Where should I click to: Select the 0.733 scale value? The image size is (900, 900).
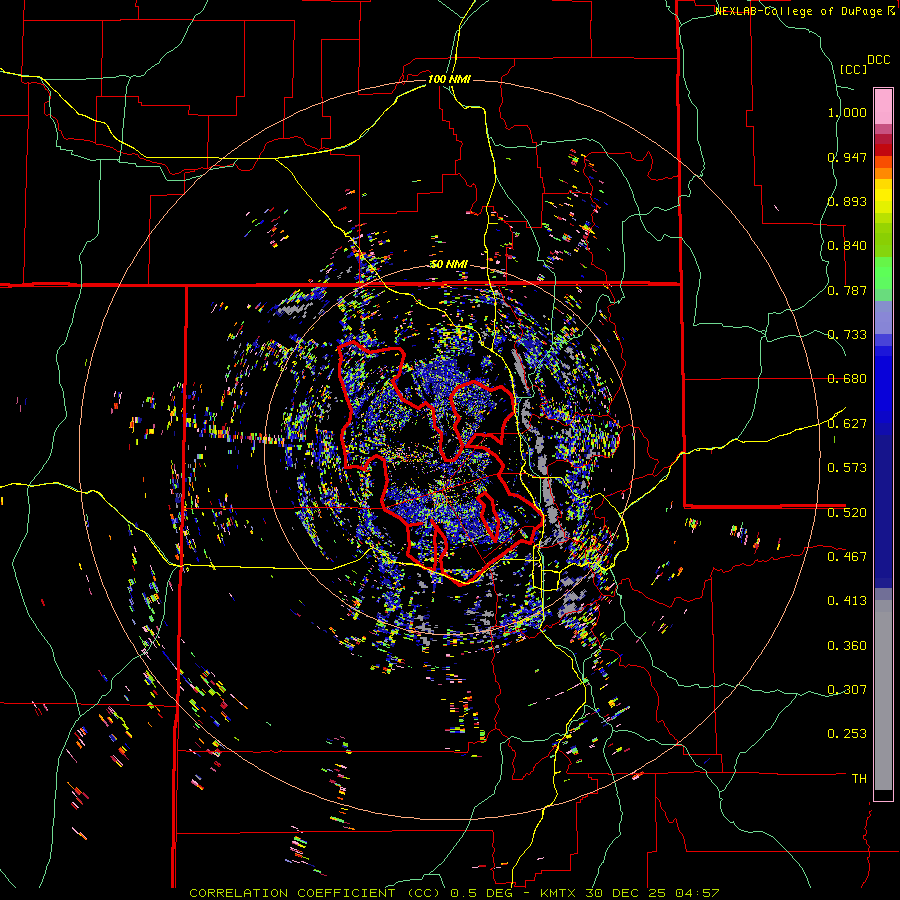[x=847, y=335]
